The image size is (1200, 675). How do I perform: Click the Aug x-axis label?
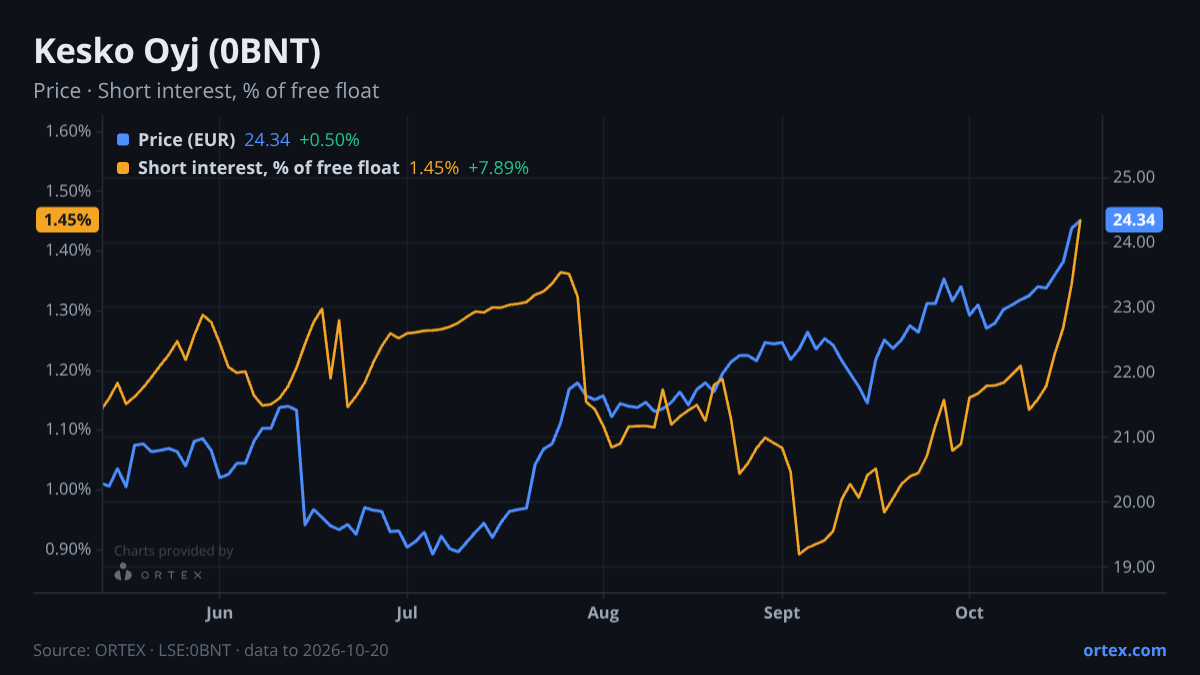point(601,612)
